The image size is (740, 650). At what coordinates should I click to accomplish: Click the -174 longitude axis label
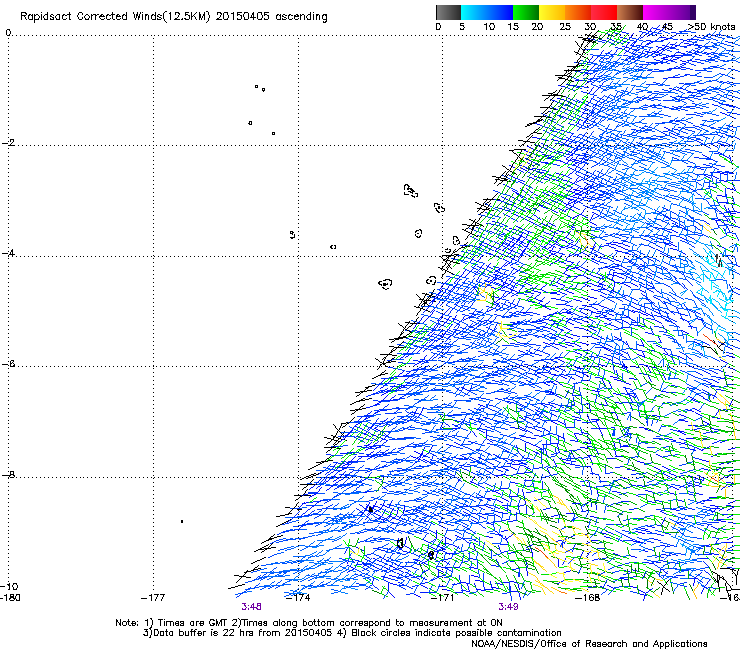pyautogui.click(x=298, y=598)
